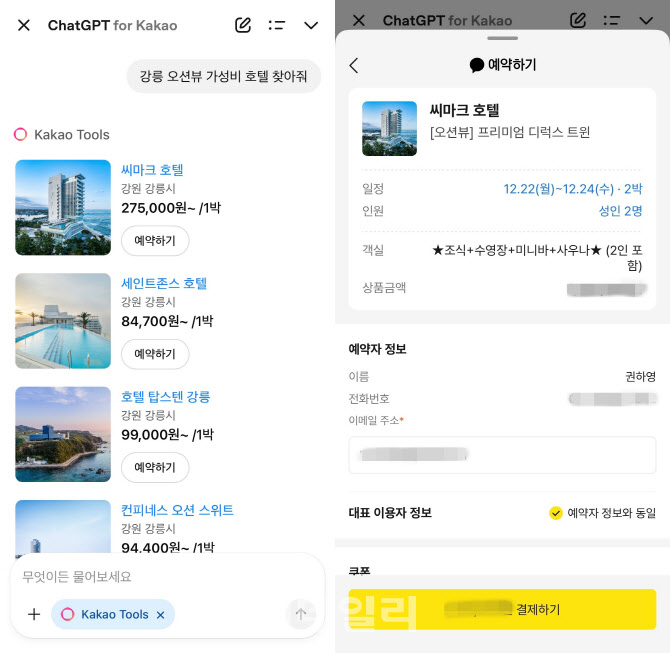Toggle '예약자 정보와 동일' checkbox
Viewport: 670px width, 653px height.
[556, 513]
